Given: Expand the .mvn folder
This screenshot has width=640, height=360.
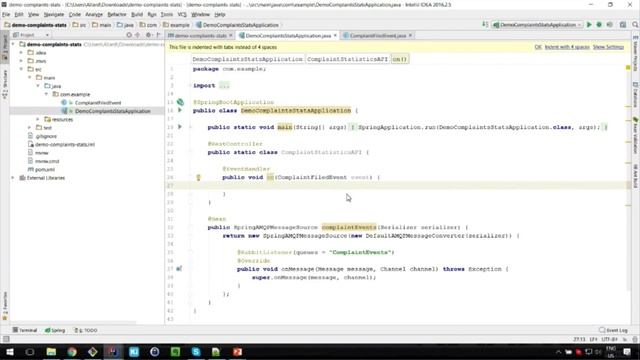Looking at the screenshot, I should [21, 61].
